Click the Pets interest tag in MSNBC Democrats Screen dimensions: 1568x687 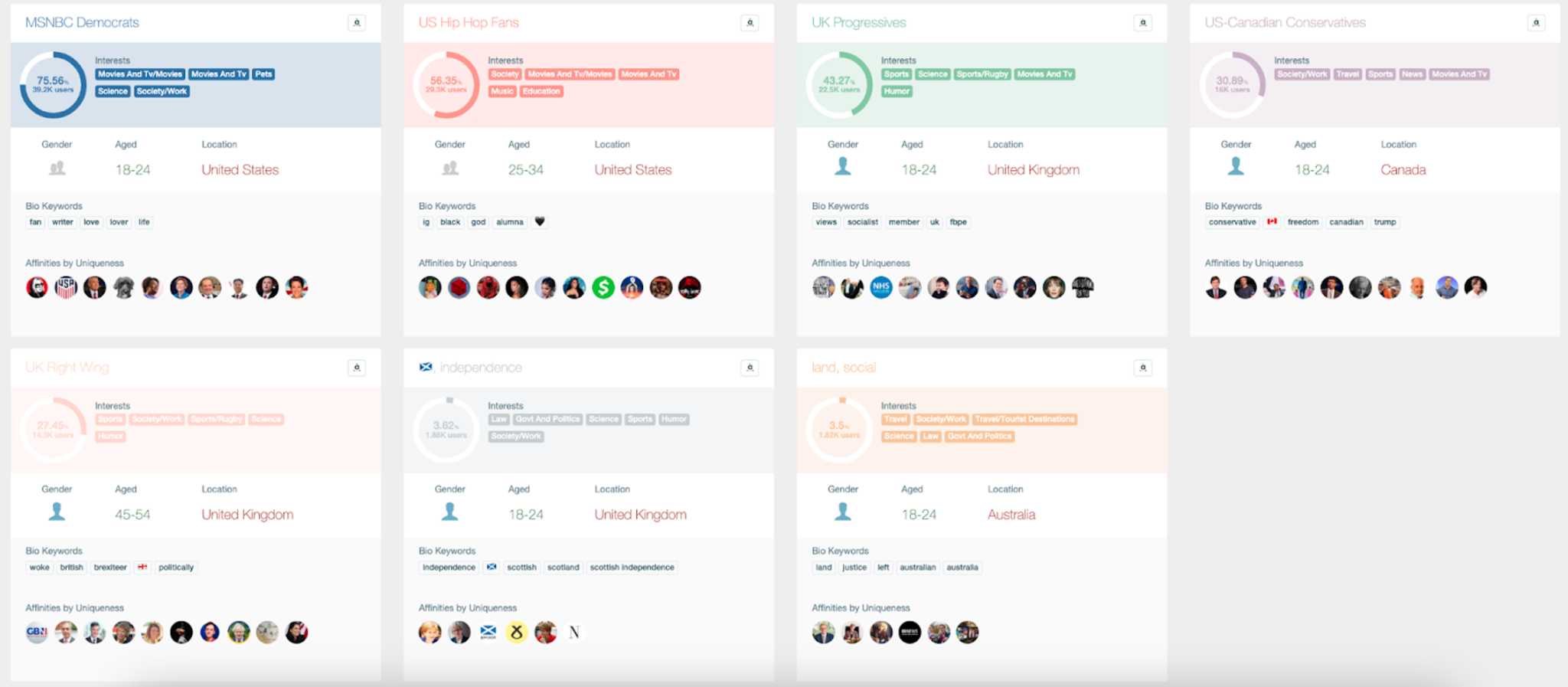click(263, 74)
